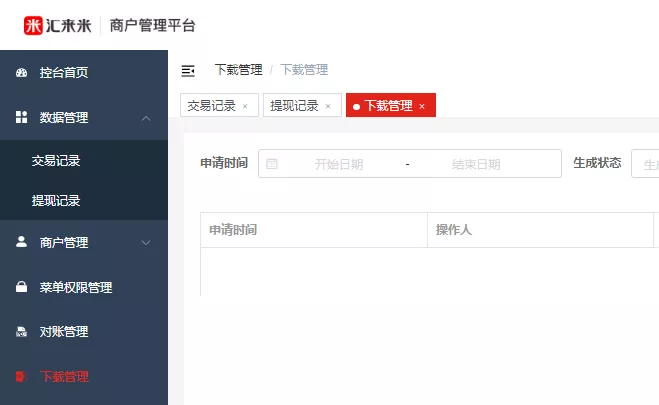Click the grey 下载管理 breadcrumb item
This screenshot has height=405, width=659.
click(304, 70)
